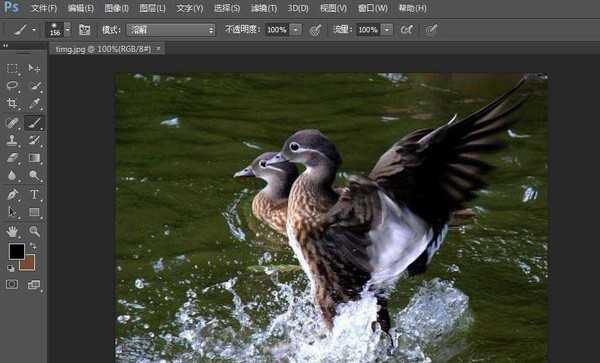Open the opacity slider dropdown
Image resolution: width=600 pixels, height=363 pixels.
click(295, 30)
